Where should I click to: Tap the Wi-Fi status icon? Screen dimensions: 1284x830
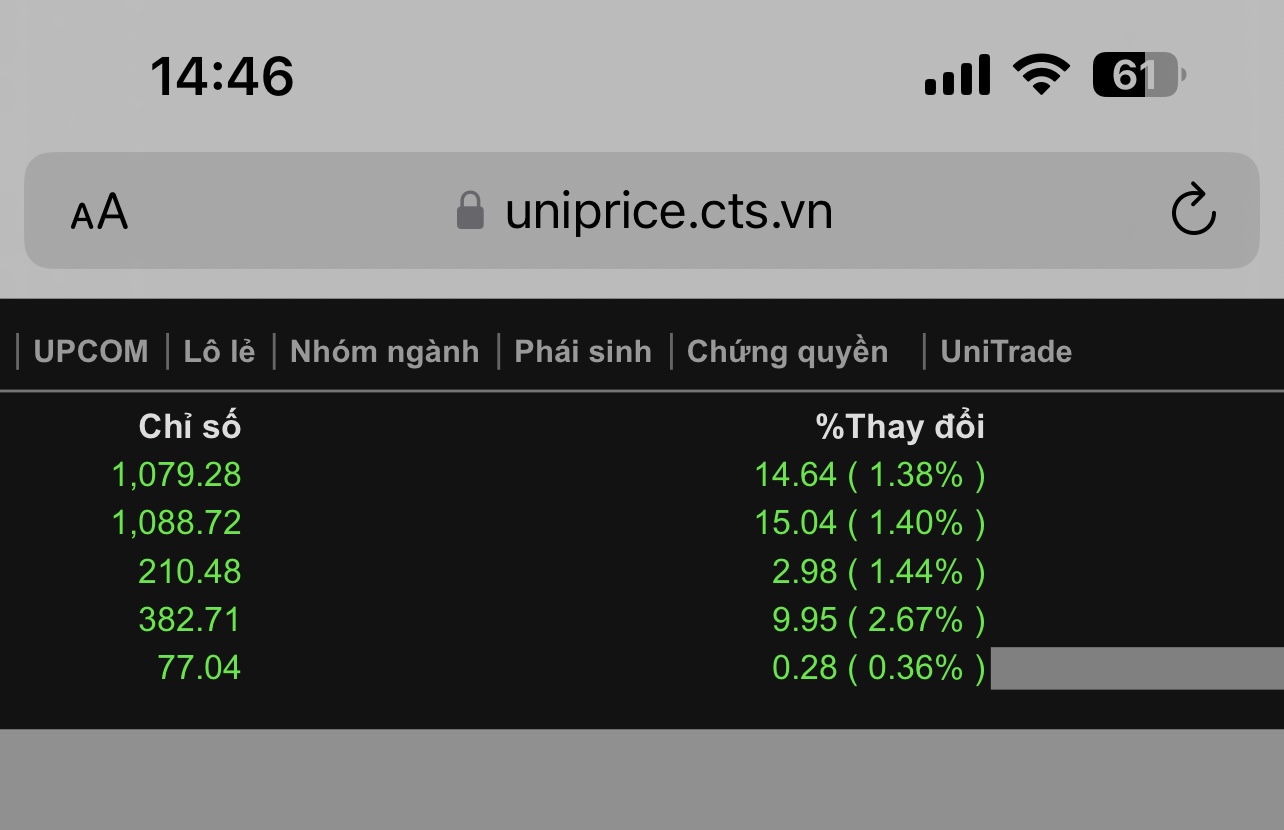point(1041,75)
